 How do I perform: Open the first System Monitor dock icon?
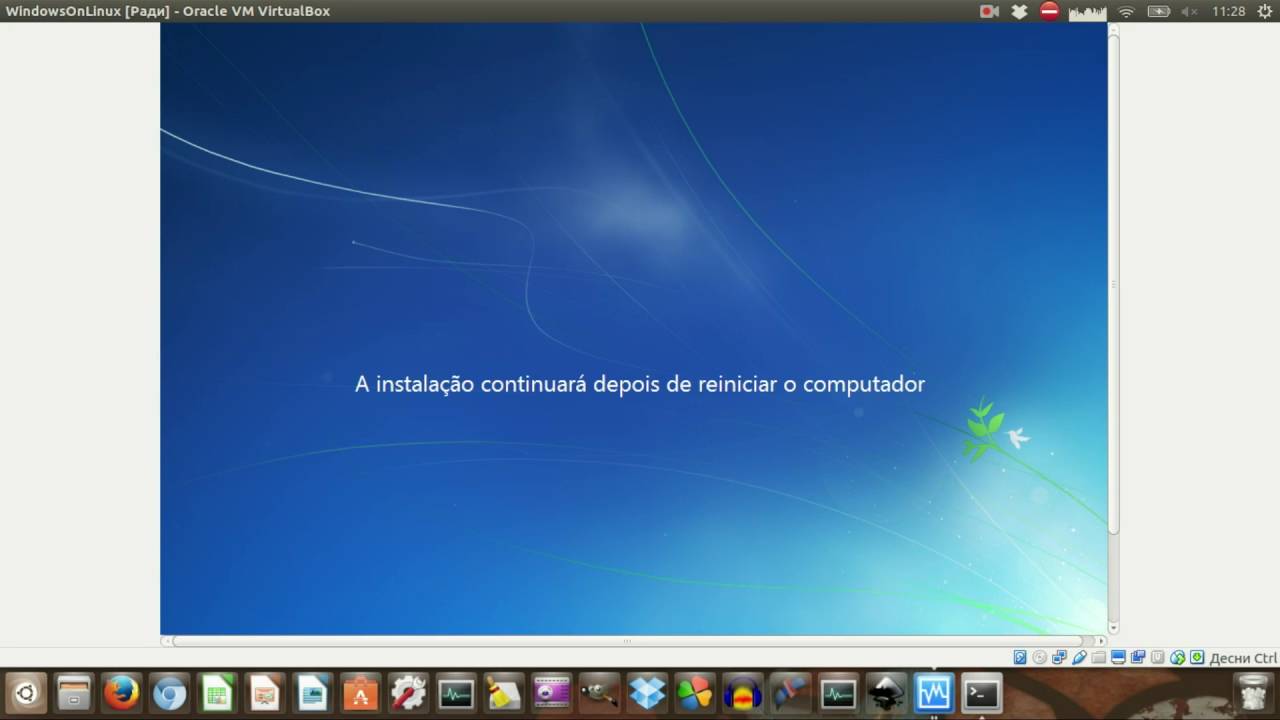point(456,692)
